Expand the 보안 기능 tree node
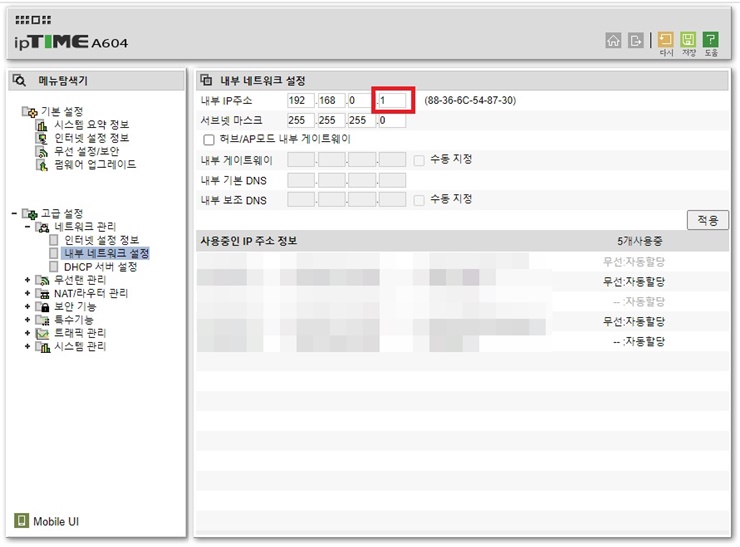Viewport: 740px width, 547px height. [x=27, y=306]
